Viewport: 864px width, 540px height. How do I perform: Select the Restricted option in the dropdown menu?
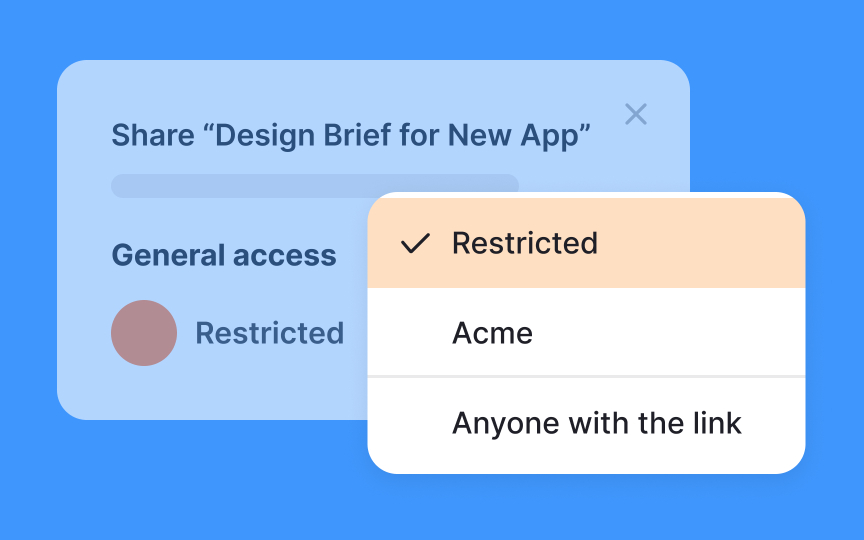pyautogui.click(x=525, y=243)
